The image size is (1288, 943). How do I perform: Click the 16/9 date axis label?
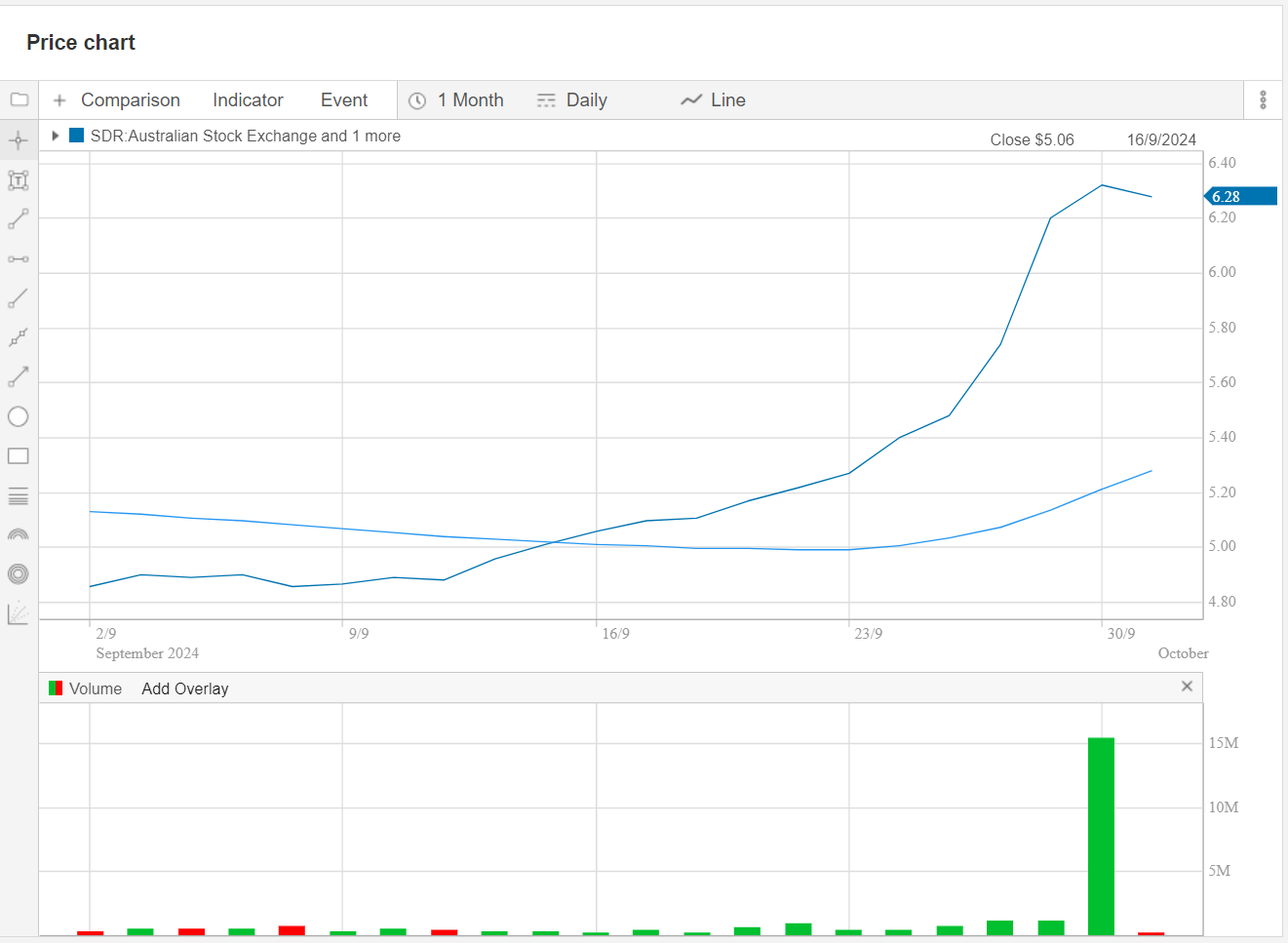615,634
